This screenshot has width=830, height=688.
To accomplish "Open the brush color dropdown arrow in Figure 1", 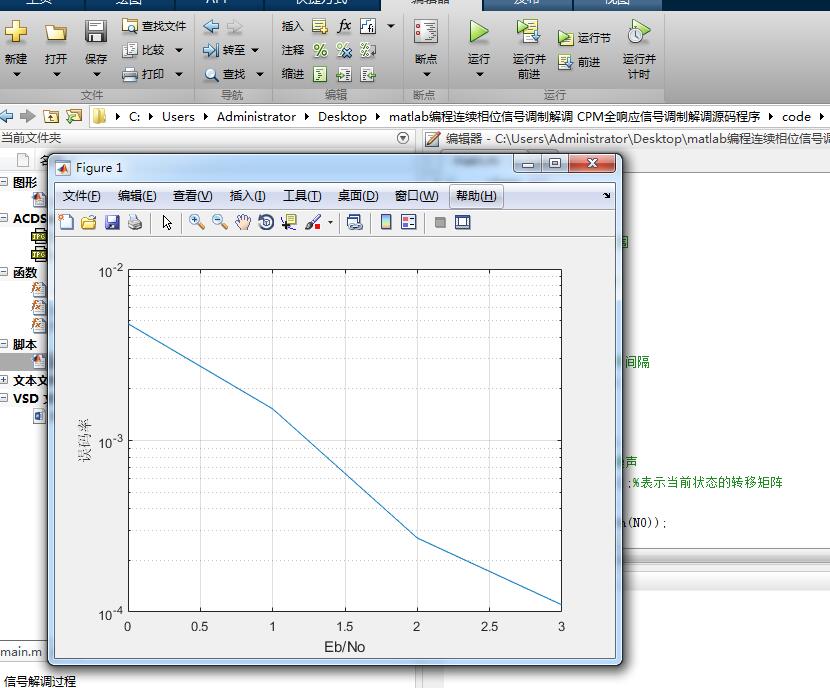I will click(x=330, y=223).
